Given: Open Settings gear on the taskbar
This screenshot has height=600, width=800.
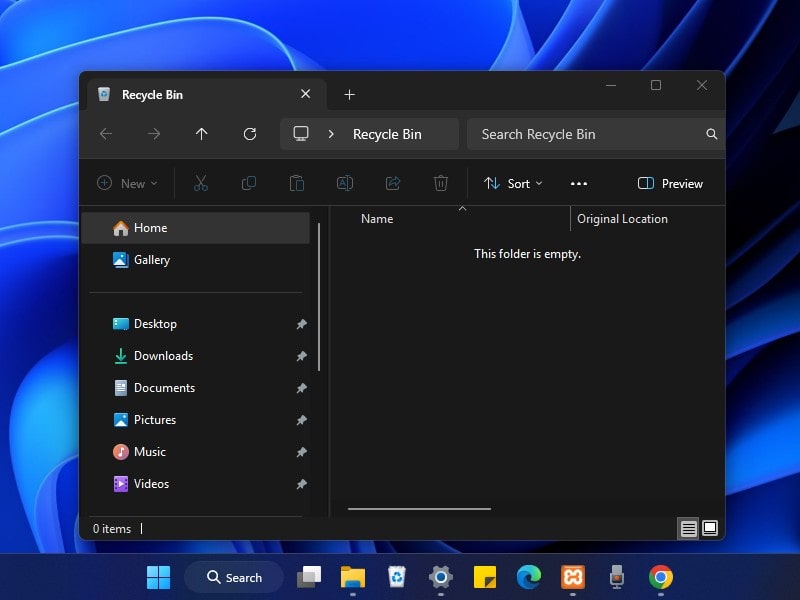Looking at the screenshot, I should point(441,577).
